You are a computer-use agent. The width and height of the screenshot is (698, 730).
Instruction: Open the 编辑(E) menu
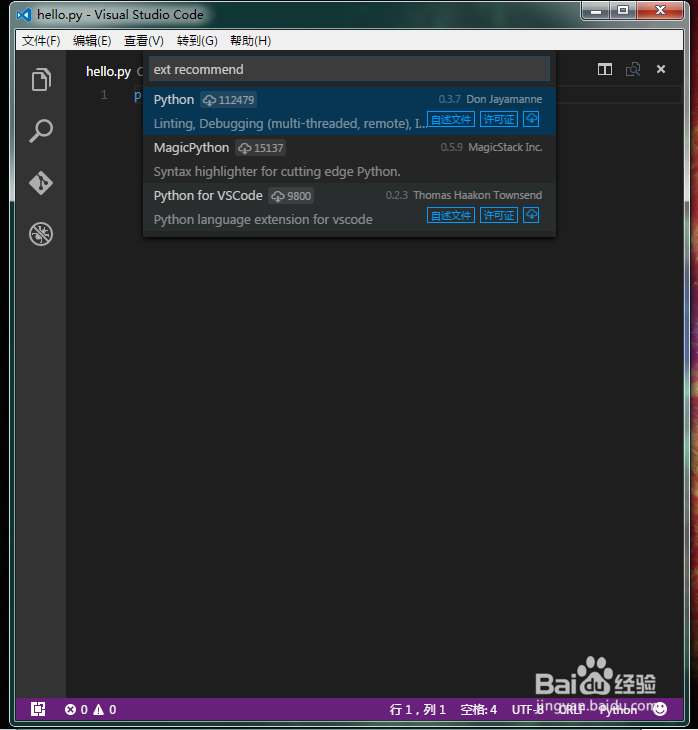coord(92,41)
